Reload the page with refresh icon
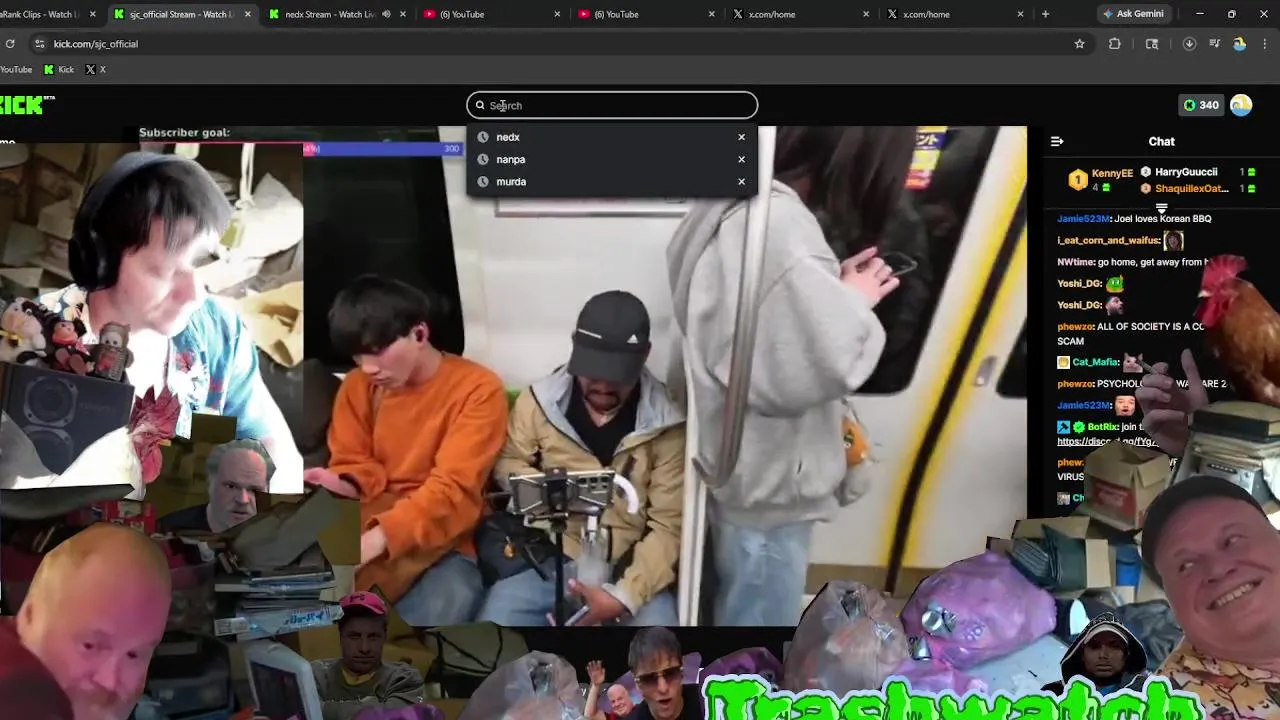 [10, 44]
